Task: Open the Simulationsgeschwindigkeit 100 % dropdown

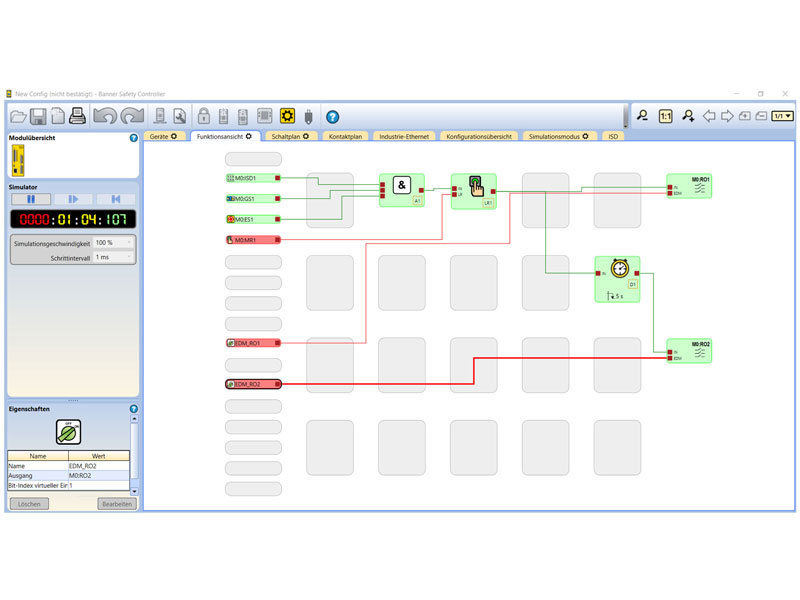Action: tap(114, 243)
